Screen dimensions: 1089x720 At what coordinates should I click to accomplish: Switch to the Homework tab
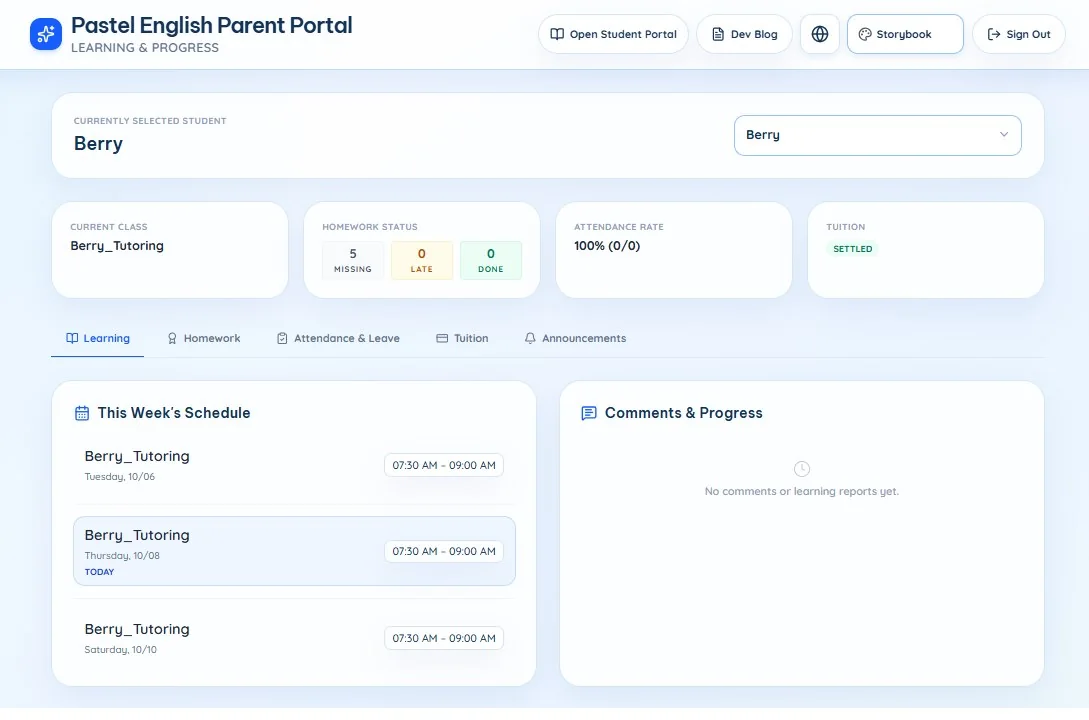click(203, 338)
